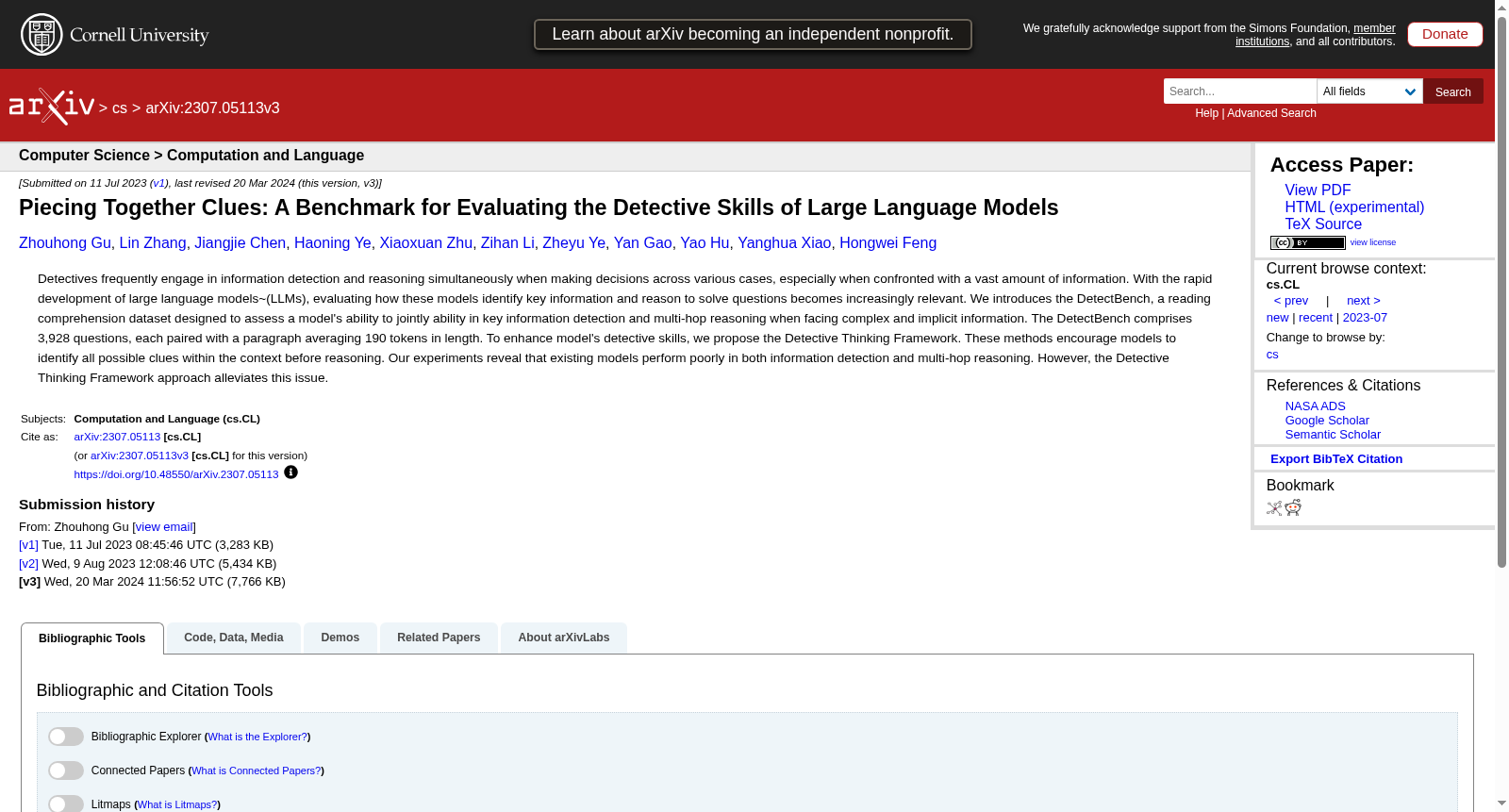Open author Yao Hu link
Screen dimensions: 1509x812
705,243
